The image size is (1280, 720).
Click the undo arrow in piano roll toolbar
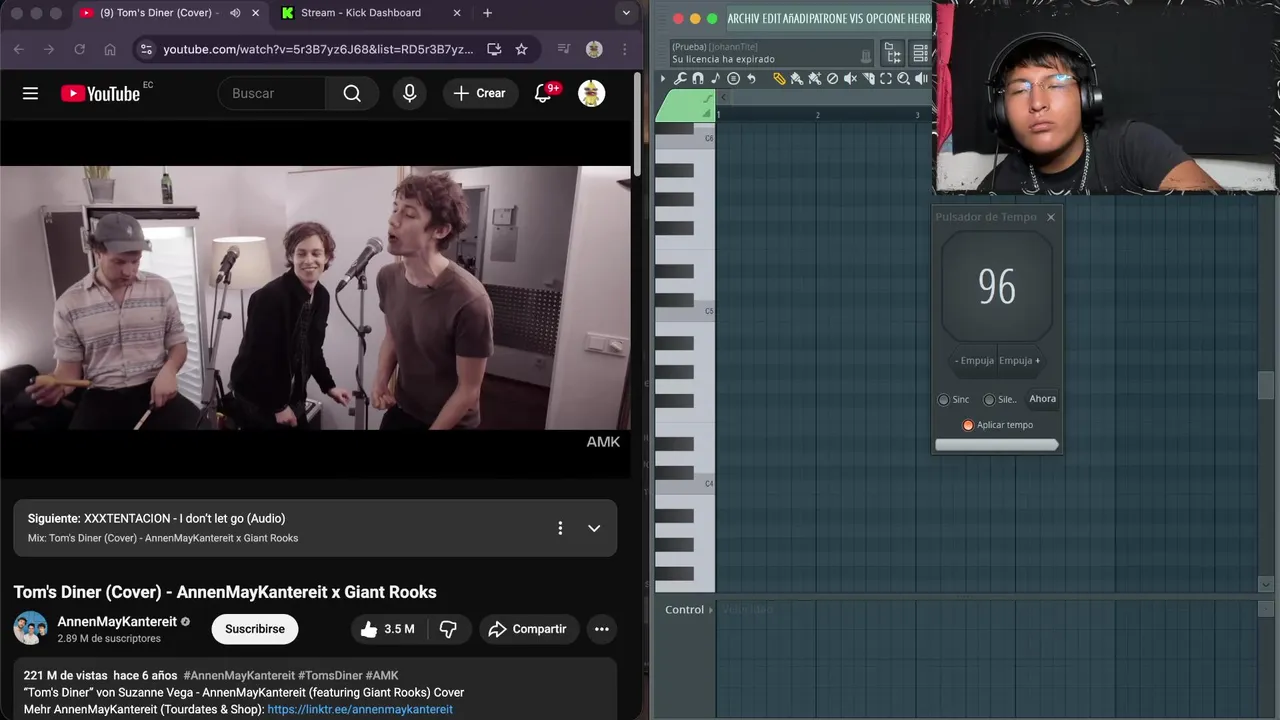pos(751,78)
